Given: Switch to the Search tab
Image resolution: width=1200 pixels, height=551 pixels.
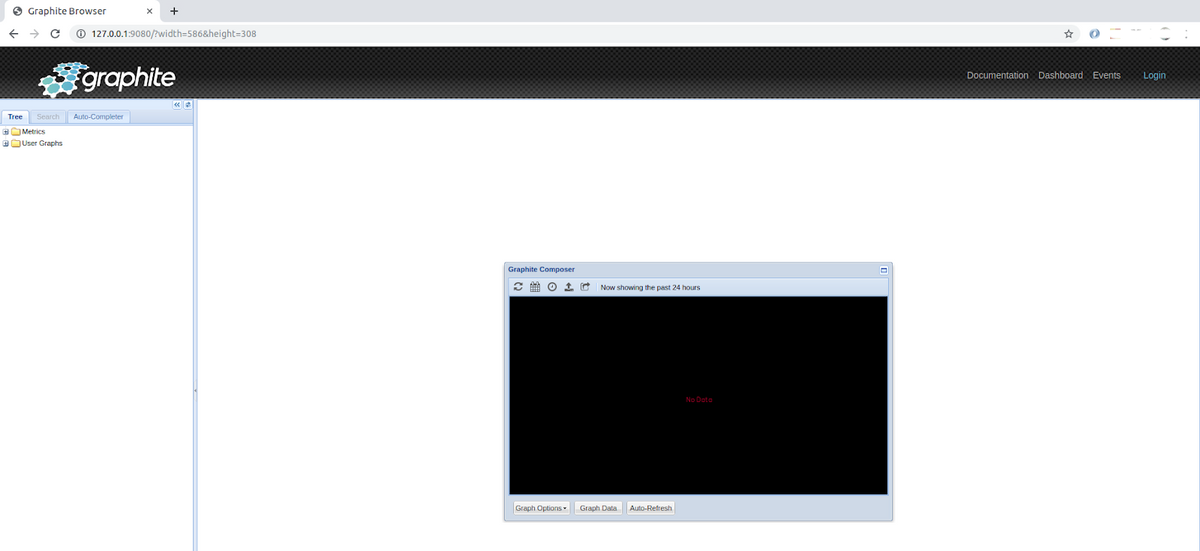Looking at the screenshot, I should [x=48, y=117].
